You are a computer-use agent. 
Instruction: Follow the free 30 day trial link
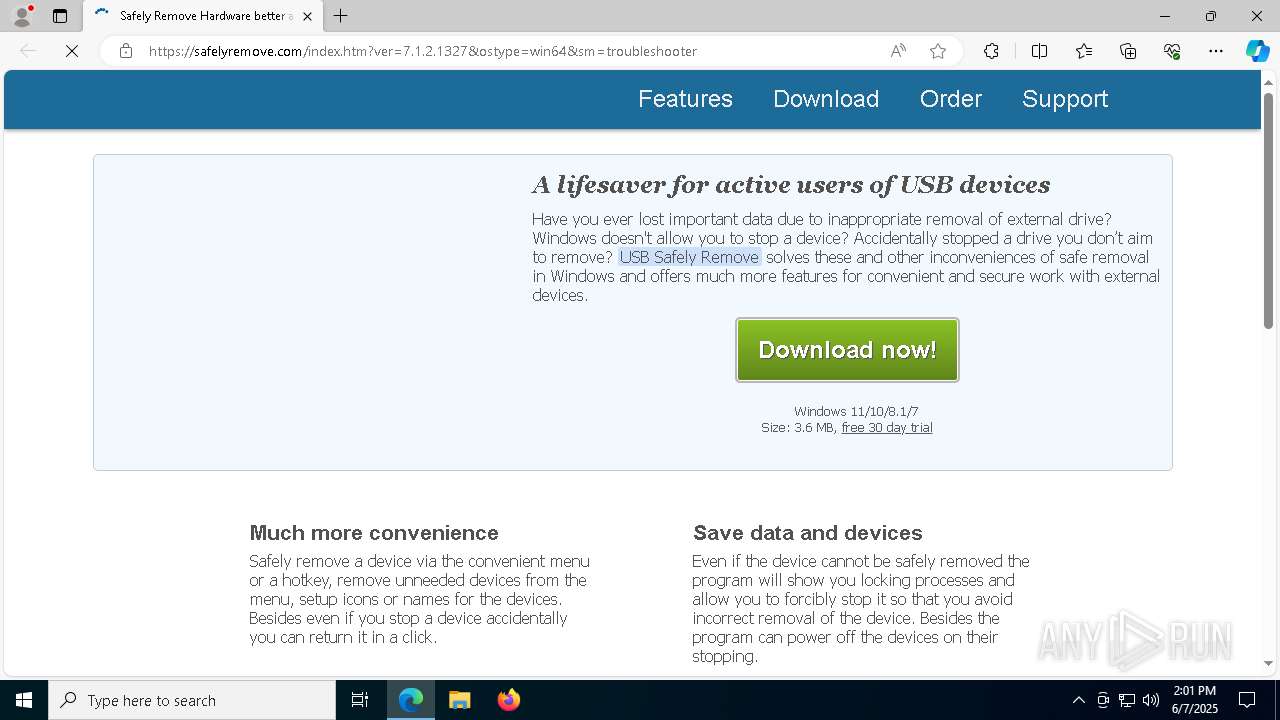pos(887,428)
